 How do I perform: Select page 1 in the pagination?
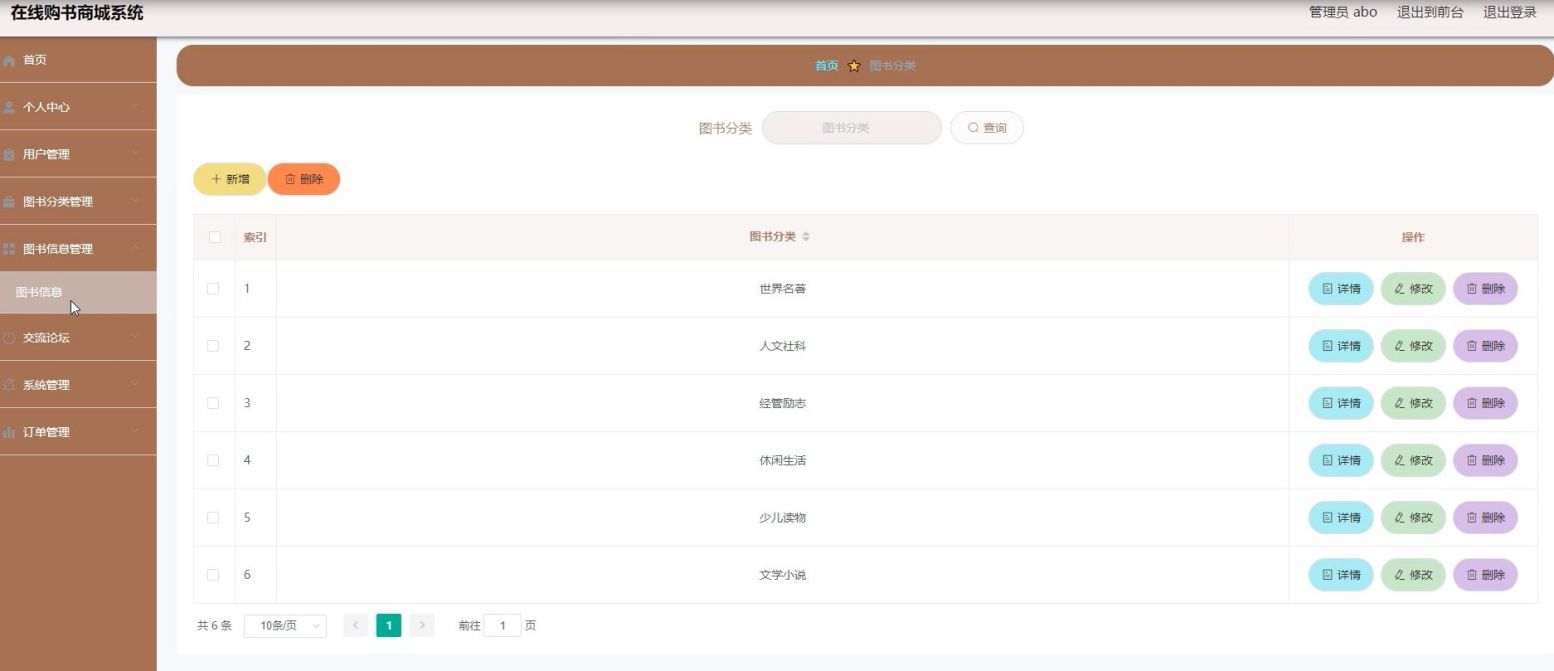(x=389, y=626)
